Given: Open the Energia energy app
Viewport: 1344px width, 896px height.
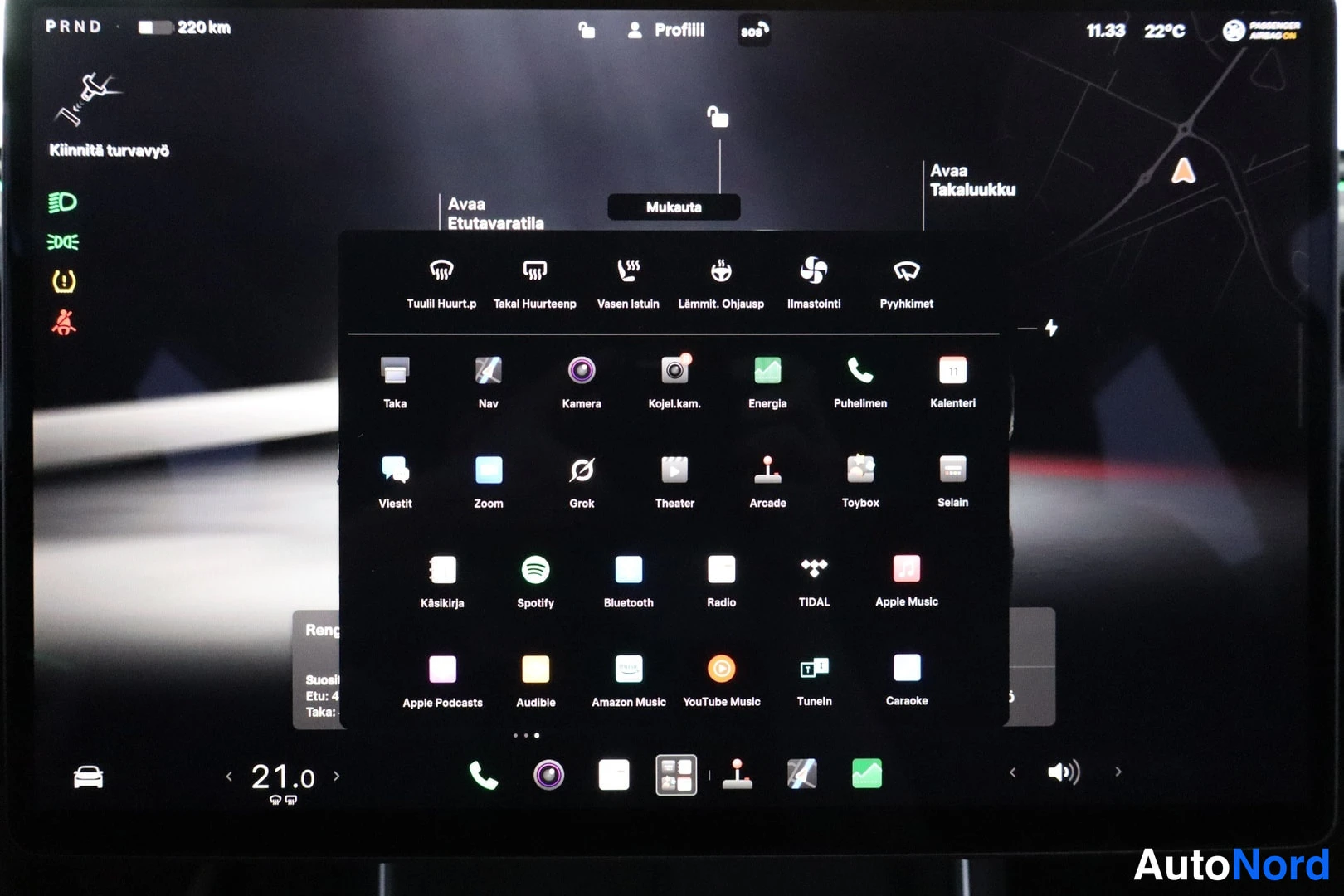Looking at the screenshot, I should pos(767,381).
